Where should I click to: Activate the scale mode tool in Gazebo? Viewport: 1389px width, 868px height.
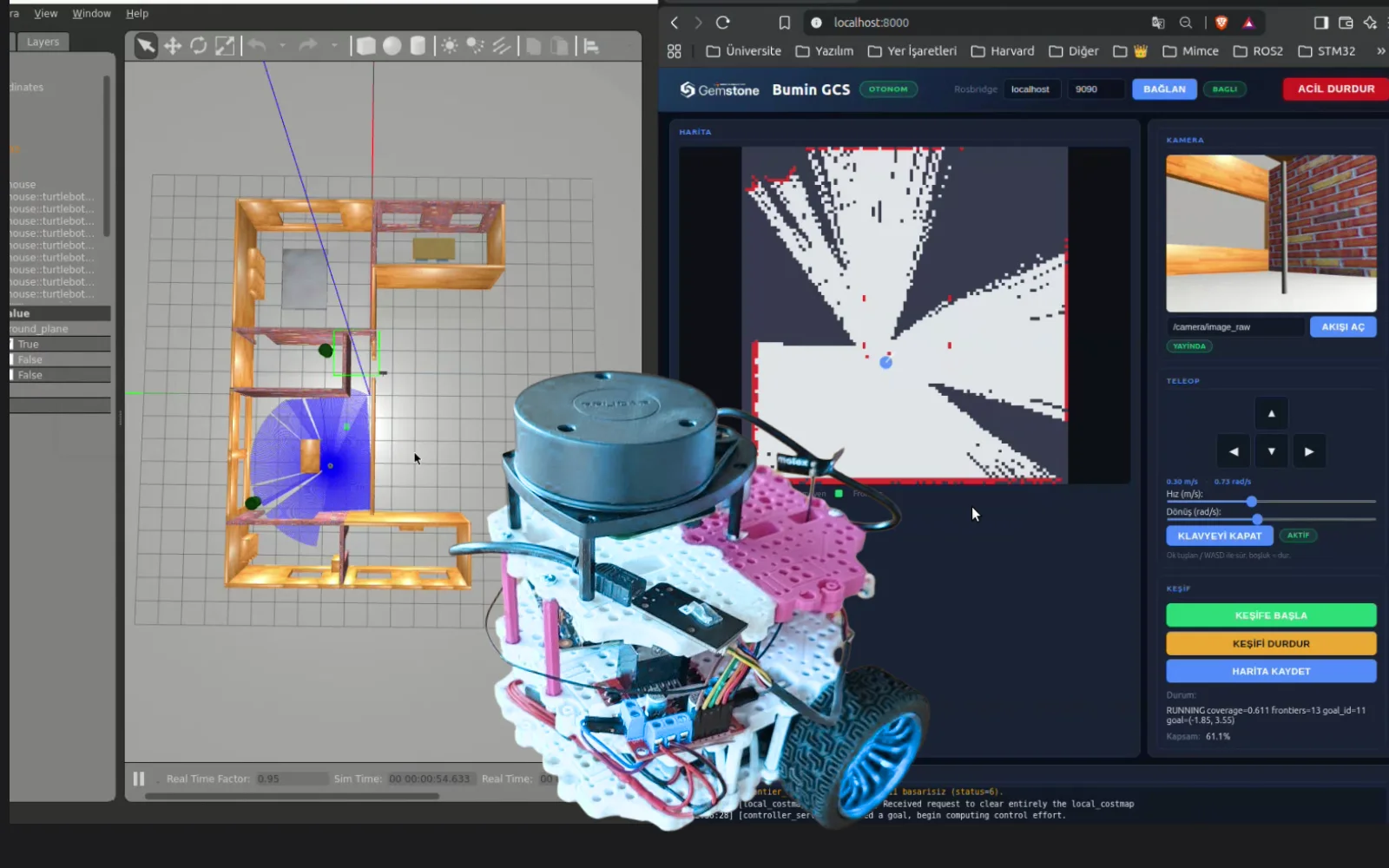pos(225,46)
